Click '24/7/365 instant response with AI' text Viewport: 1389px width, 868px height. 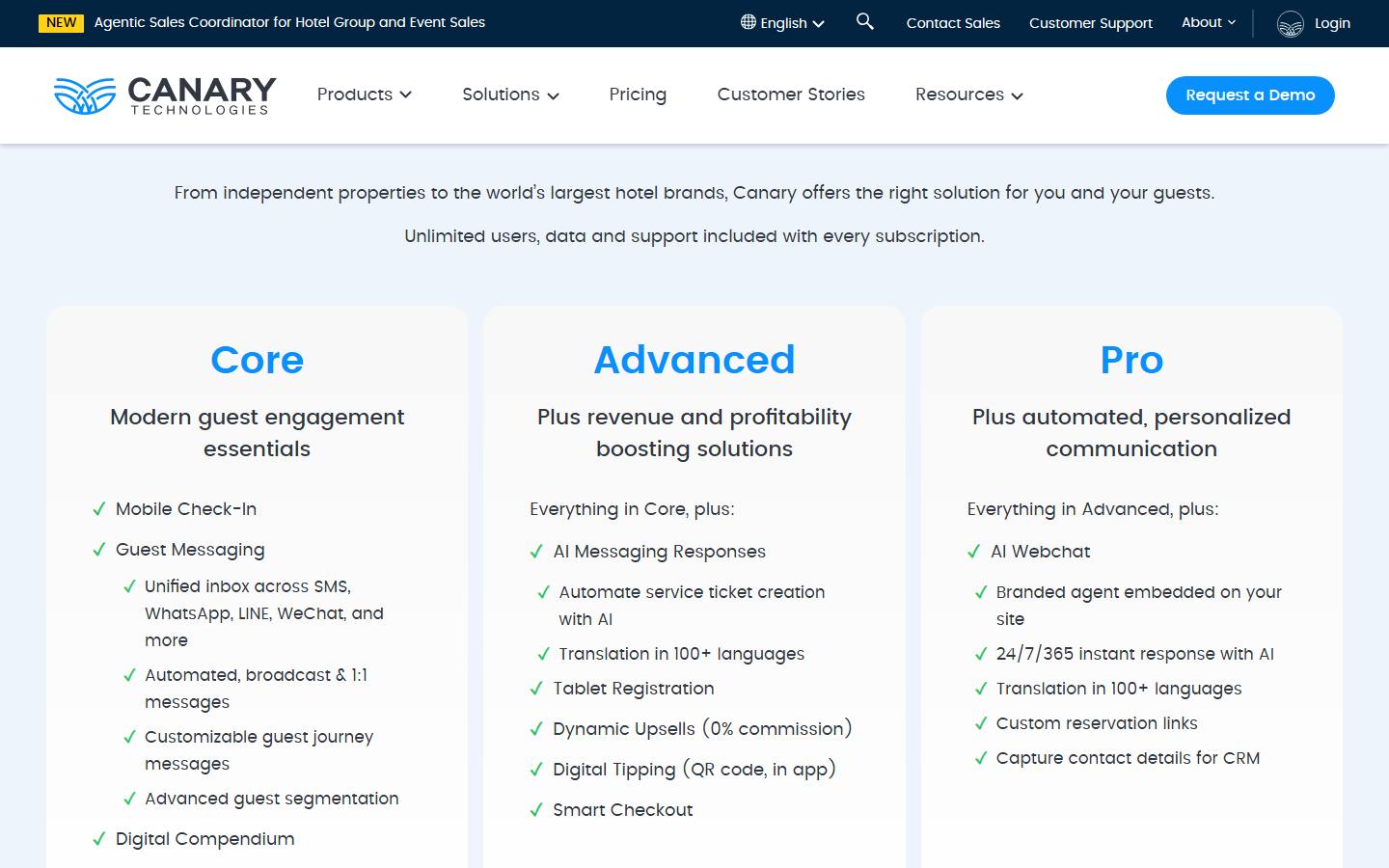point(1134,654)
